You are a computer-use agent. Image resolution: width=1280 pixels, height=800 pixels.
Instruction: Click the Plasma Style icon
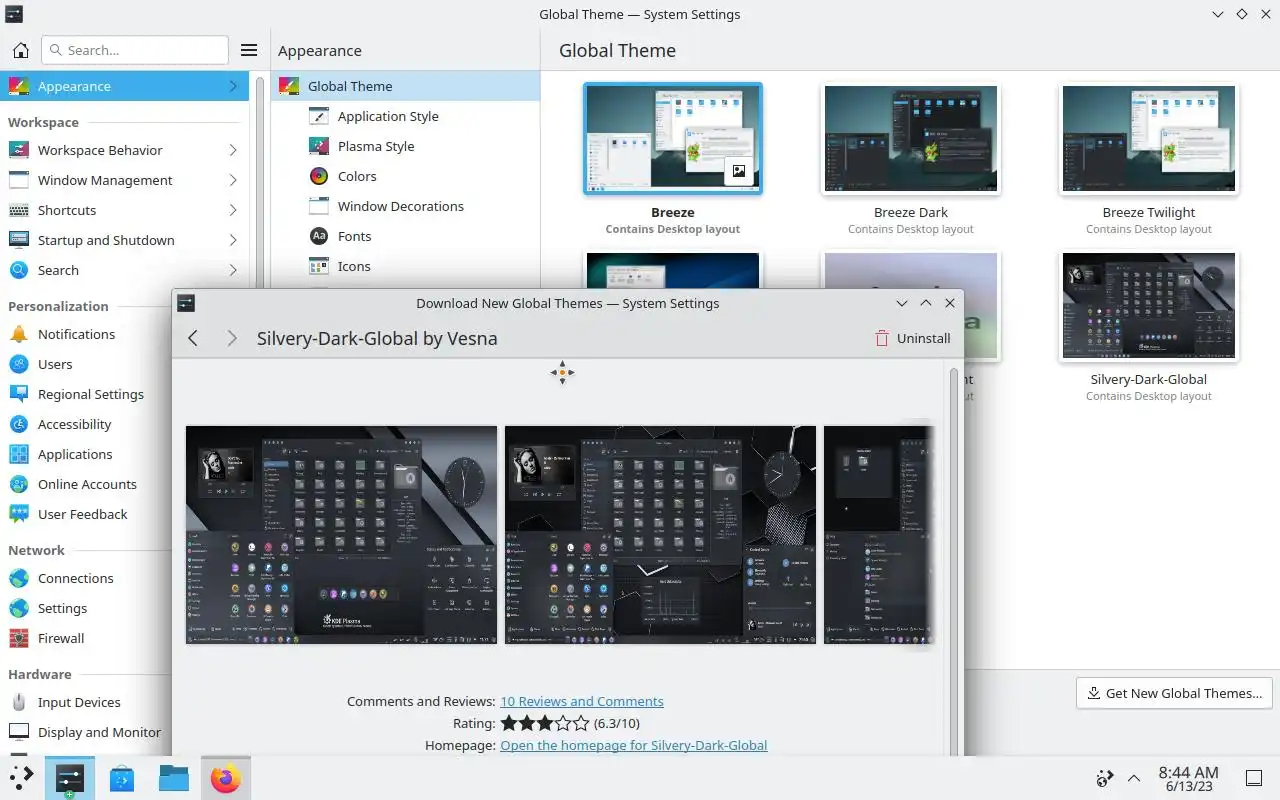click(x=319, y=146)
